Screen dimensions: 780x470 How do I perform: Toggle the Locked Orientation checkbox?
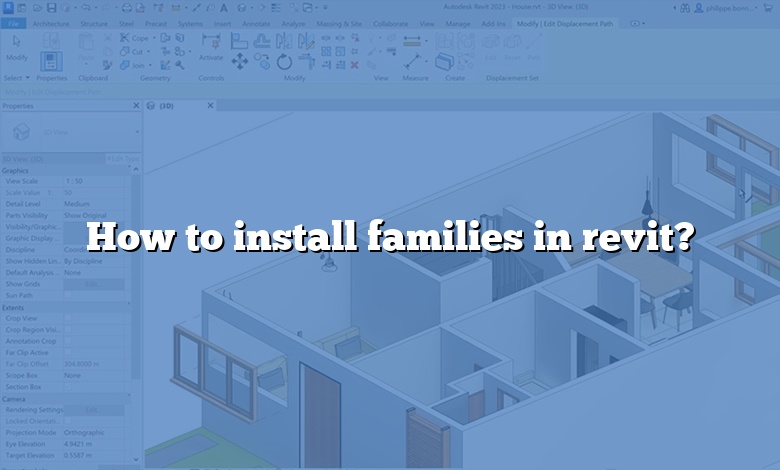68,421
